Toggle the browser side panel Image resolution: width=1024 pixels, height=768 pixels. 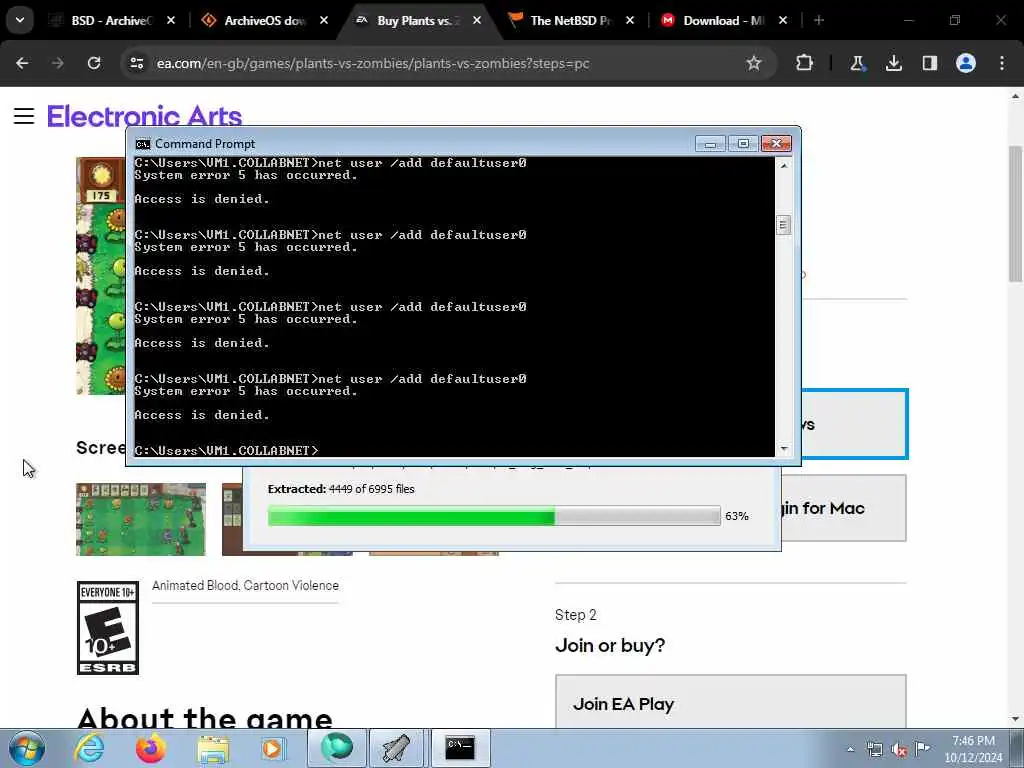tap(929, 63)
